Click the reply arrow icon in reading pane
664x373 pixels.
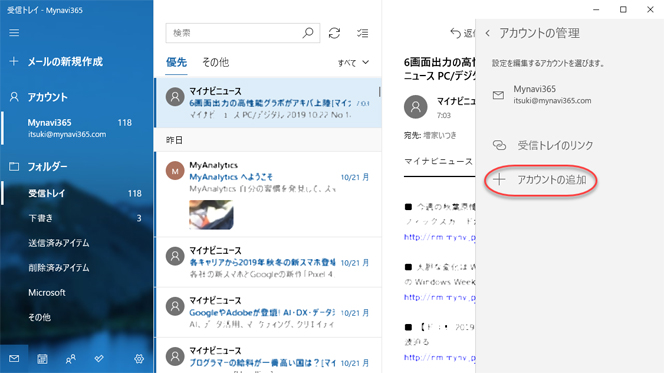tap(456, 33)
